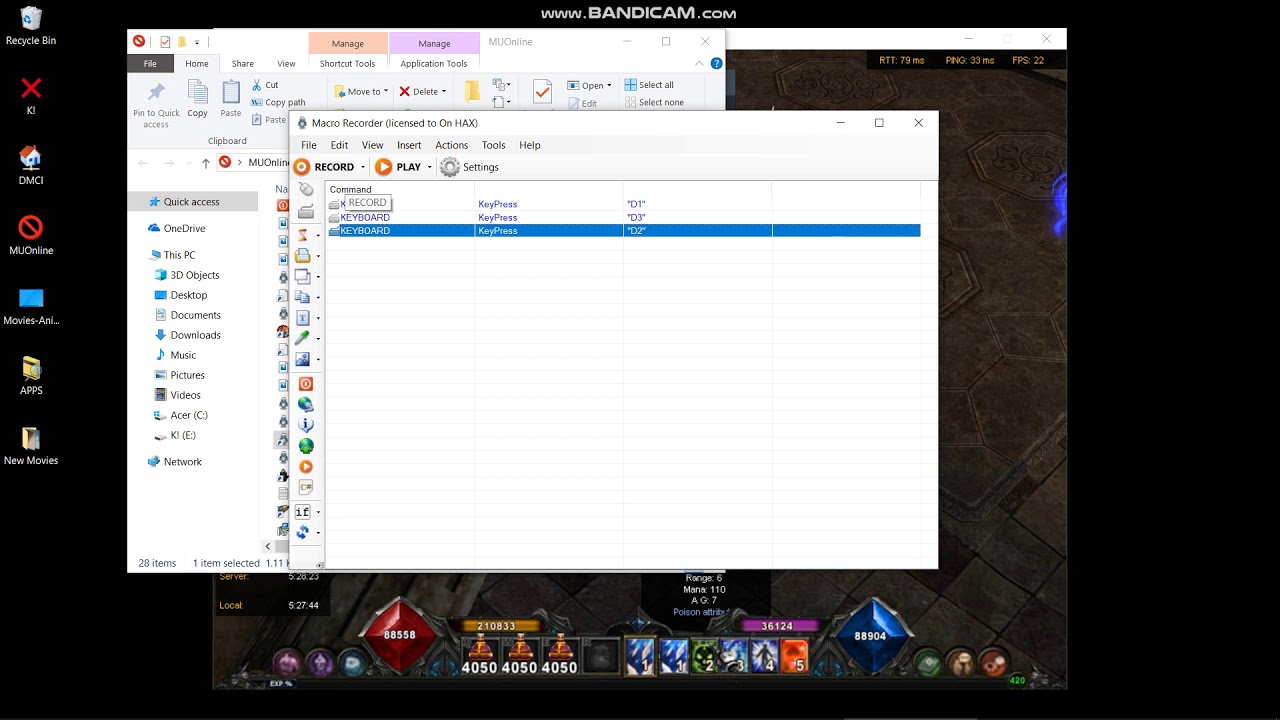
Task: Select the mouse command icon in Macro Recorder sidebar
Action: pyautogui.click(x=306, y=190)
